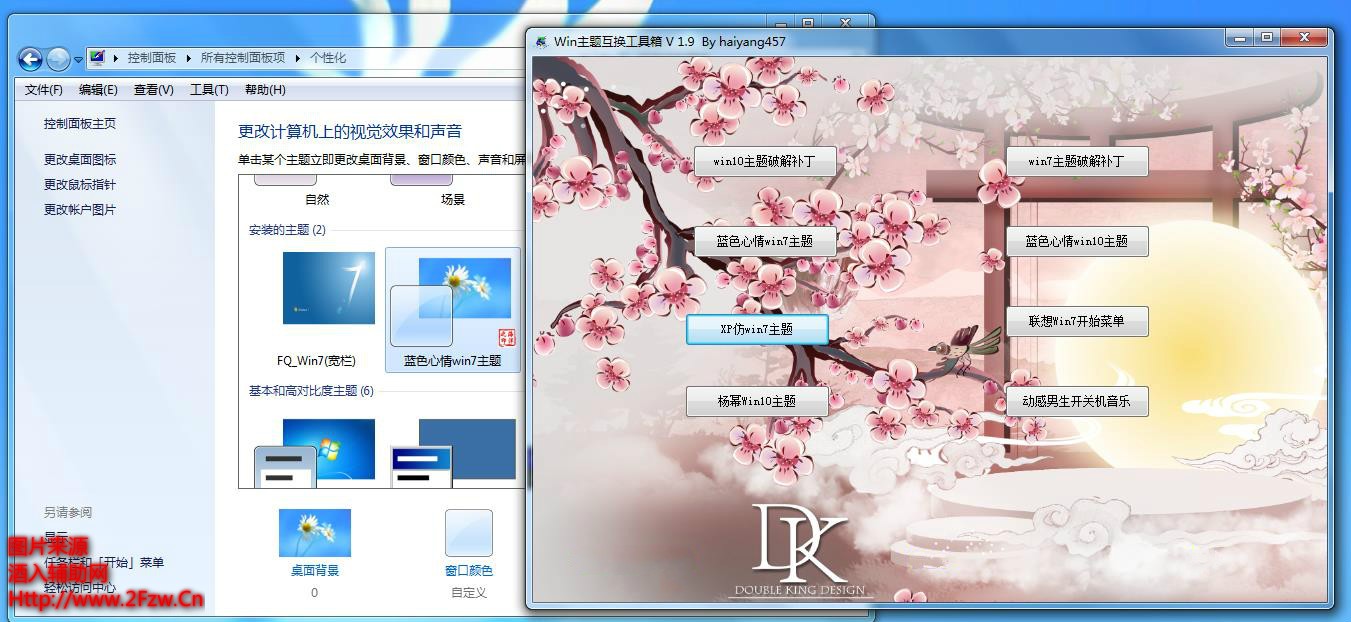Click the 蓝色心情win10主题 button
This screenshot has width=1351, height=622.
(x=1077, y=241)
